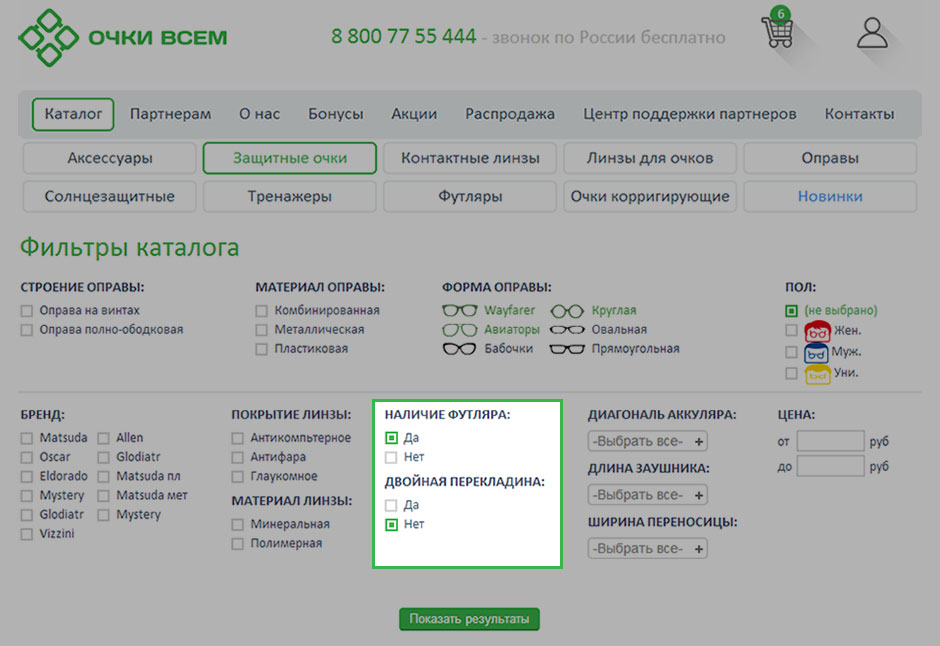Click the user account profile icon
This screenshot has height=646, width=940.
click(x=872, y=33)
